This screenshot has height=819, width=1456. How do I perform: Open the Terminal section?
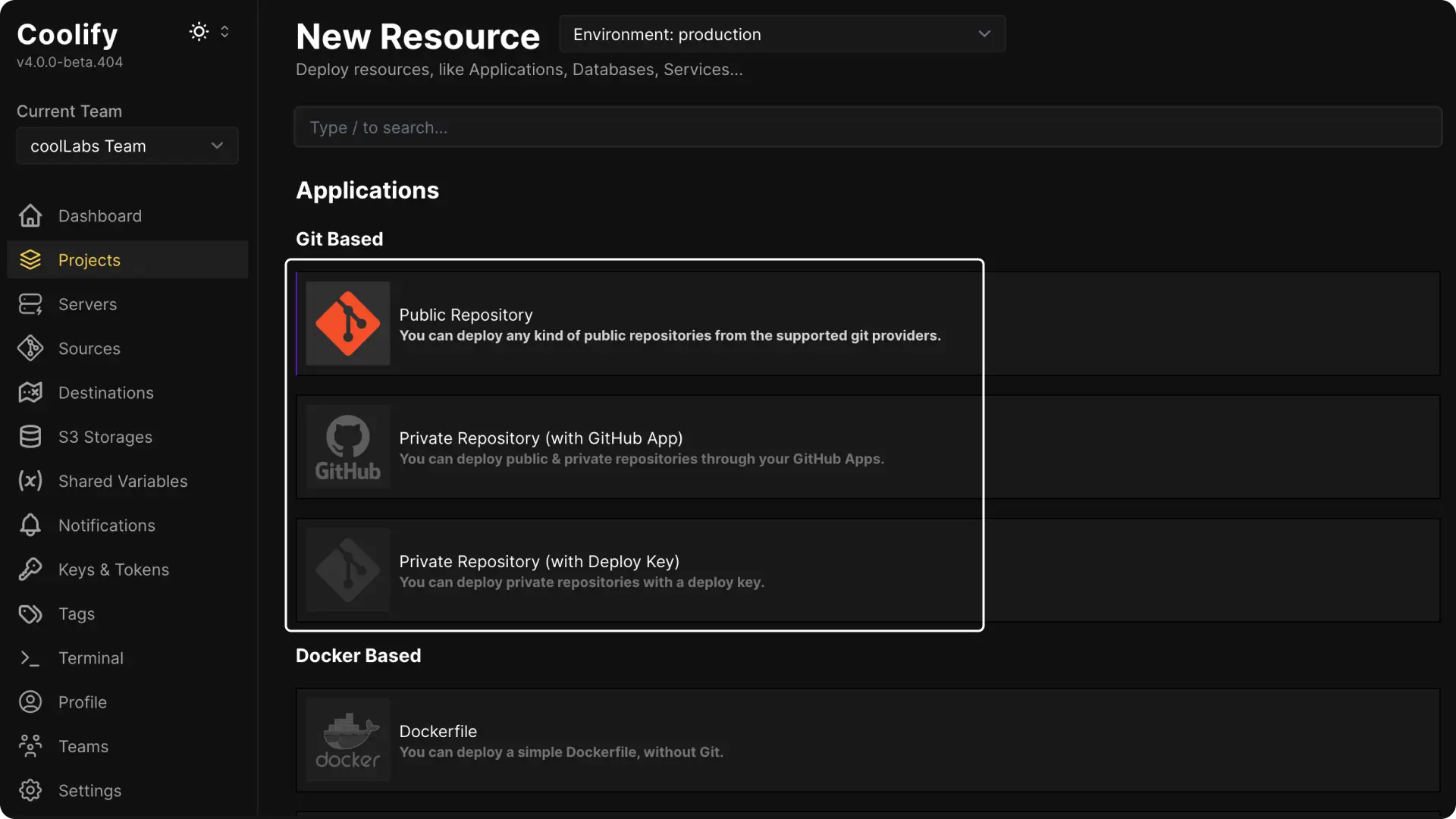(x=91, y=657)
